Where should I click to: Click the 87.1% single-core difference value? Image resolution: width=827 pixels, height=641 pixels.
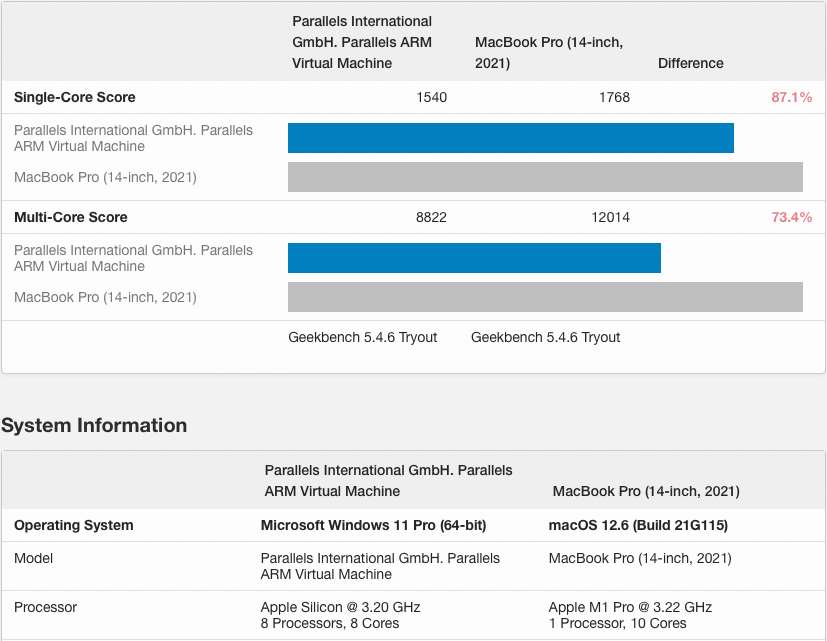791,98
